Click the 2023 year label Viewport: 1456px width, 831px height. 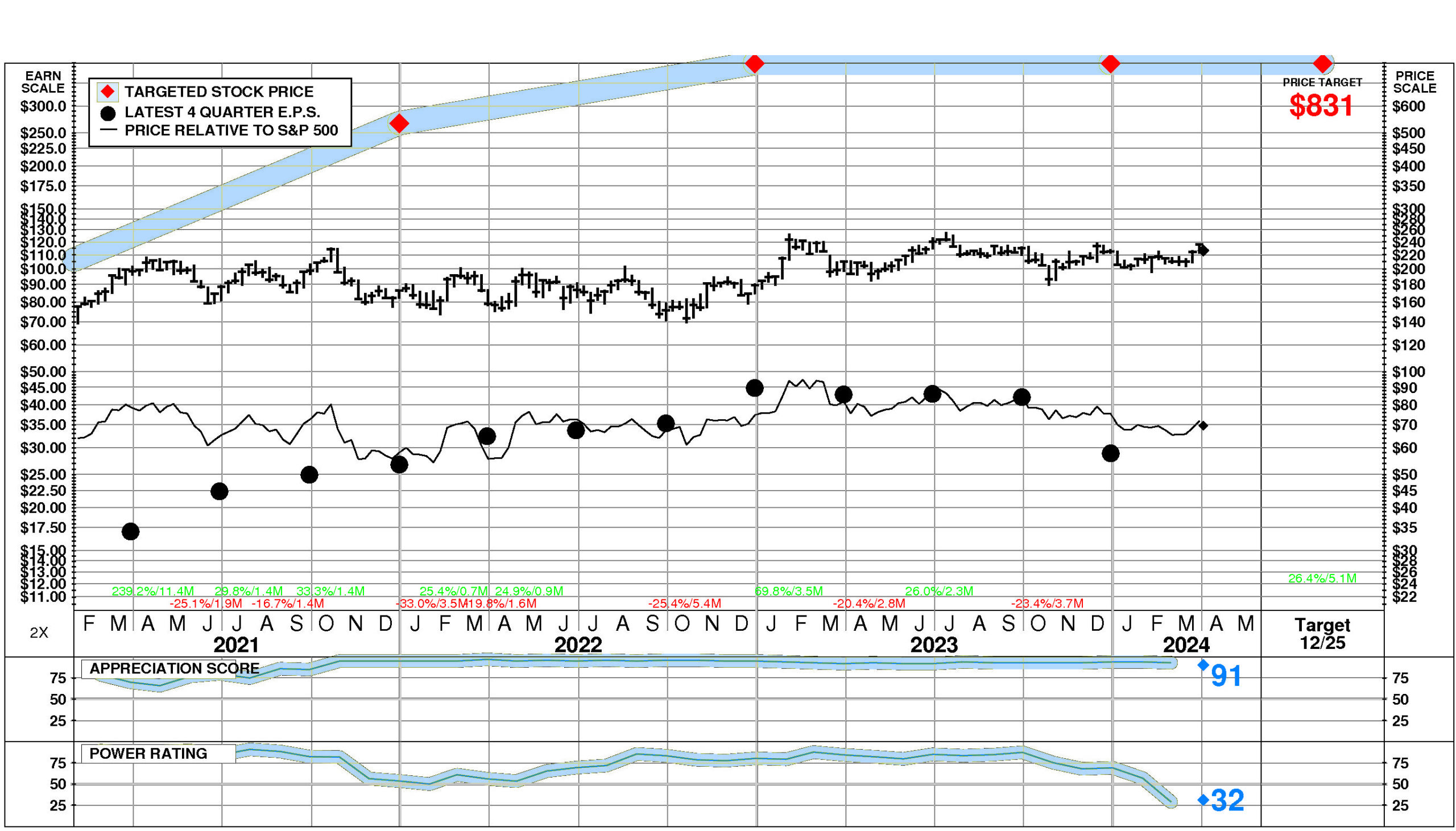click(933, 645)
